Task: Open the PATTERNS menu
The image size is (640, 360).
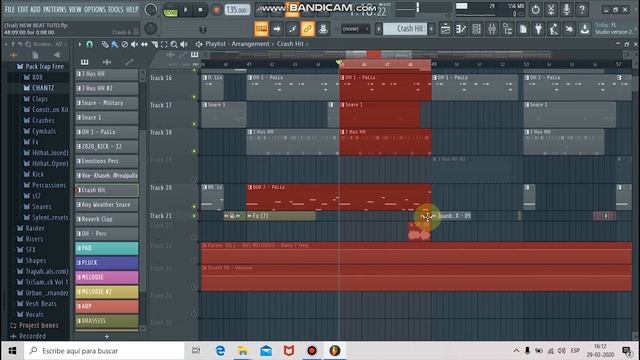Action: click(55, 9)
